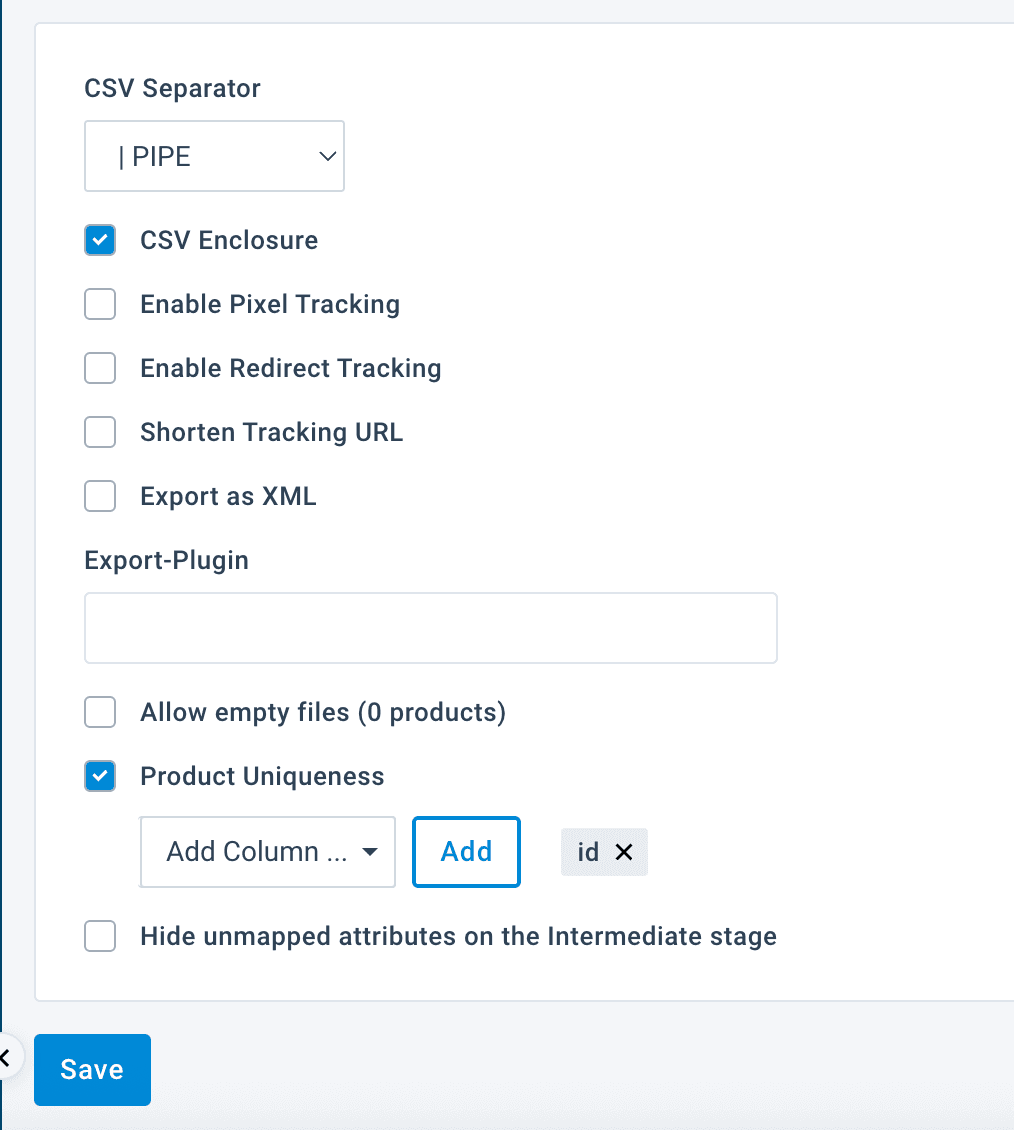Open the CSV Separator PIPE dropdown
The width and height of the screenshot is (1014, 1130).
click(x=214, y=156)
